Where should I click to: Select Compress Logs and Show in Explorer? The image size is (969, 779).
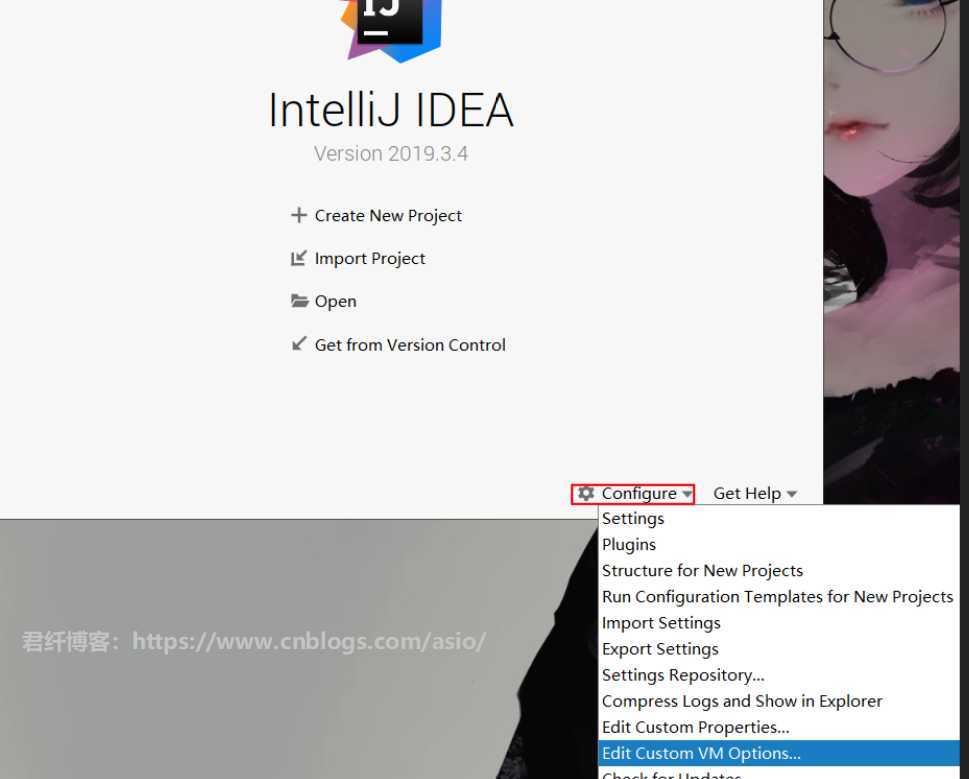click(779, 701)
